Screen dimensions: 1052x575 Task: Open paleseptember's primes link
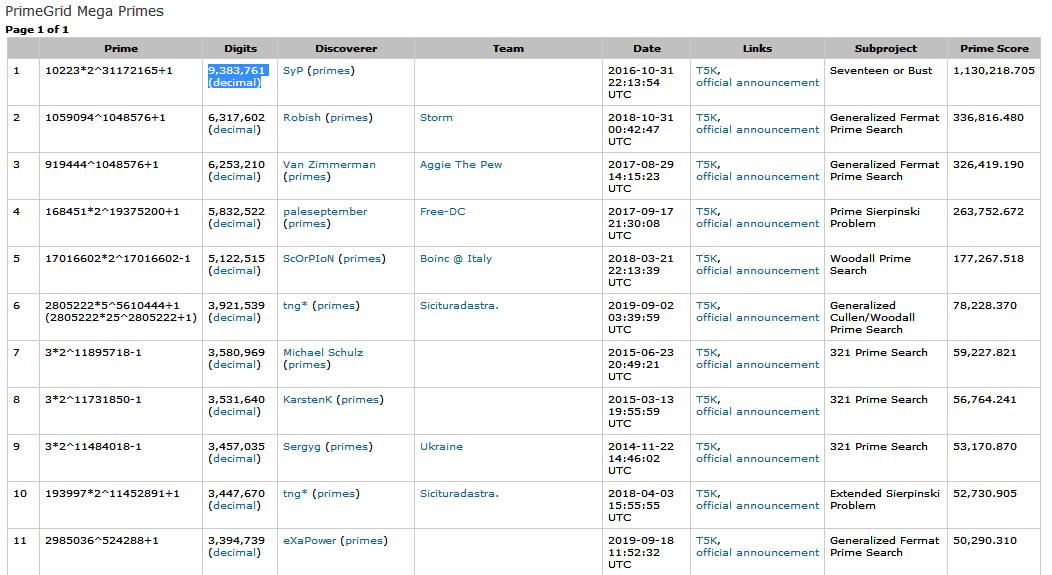point(307,224)
